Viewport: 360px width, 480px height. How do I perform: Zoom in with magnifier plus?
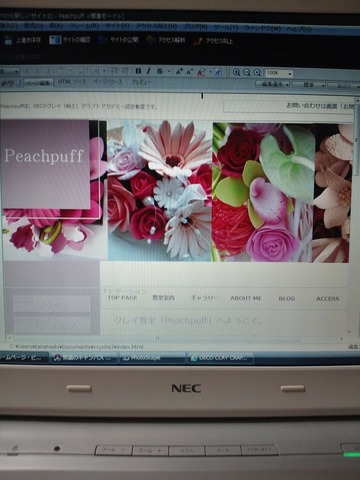tap(236, 72)
